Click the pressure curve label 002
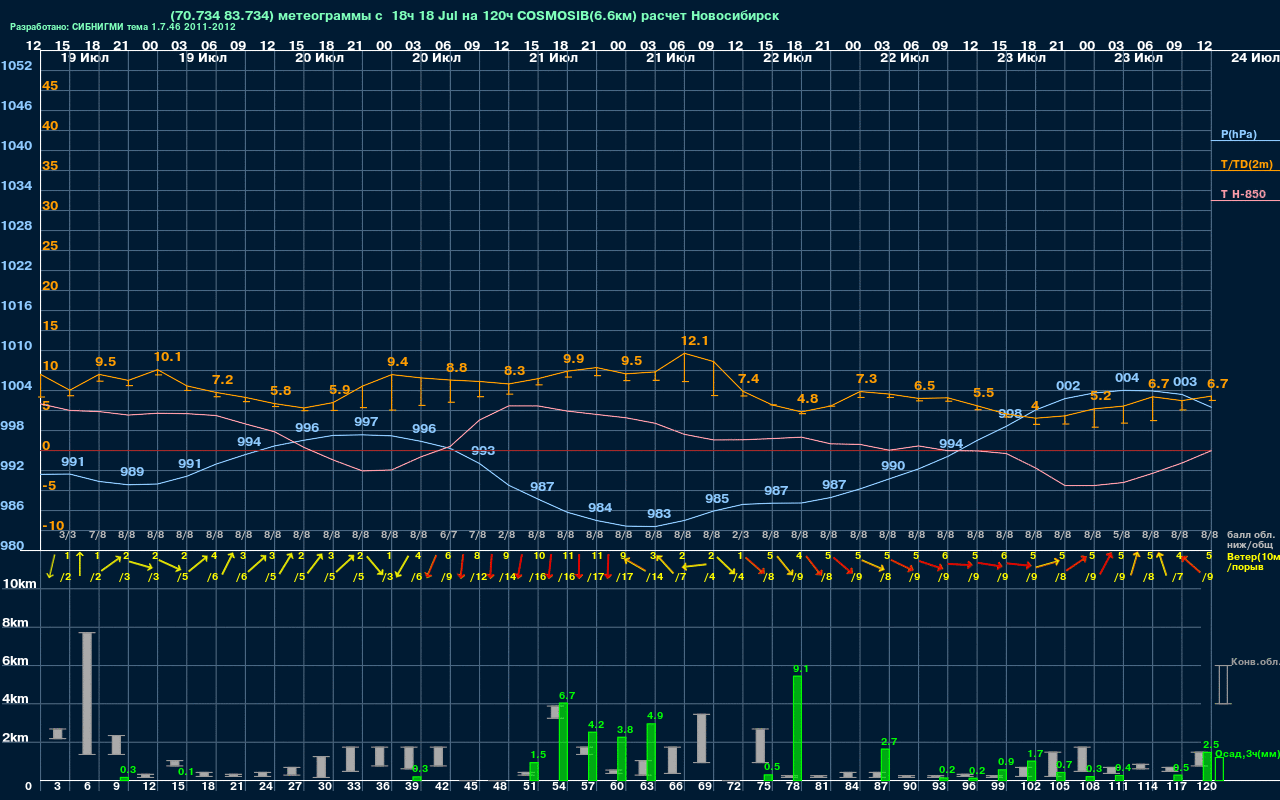This screenshot has height=800, width=1280. [1068, 386]
